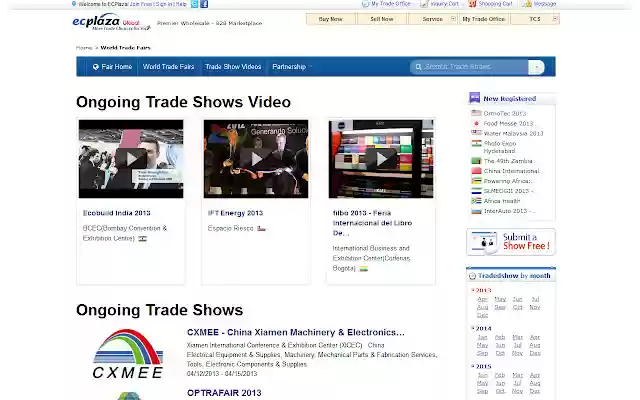Open the TCS menu dropdown arrow
The width and height of the screenshot is (640, 400).
555,19
